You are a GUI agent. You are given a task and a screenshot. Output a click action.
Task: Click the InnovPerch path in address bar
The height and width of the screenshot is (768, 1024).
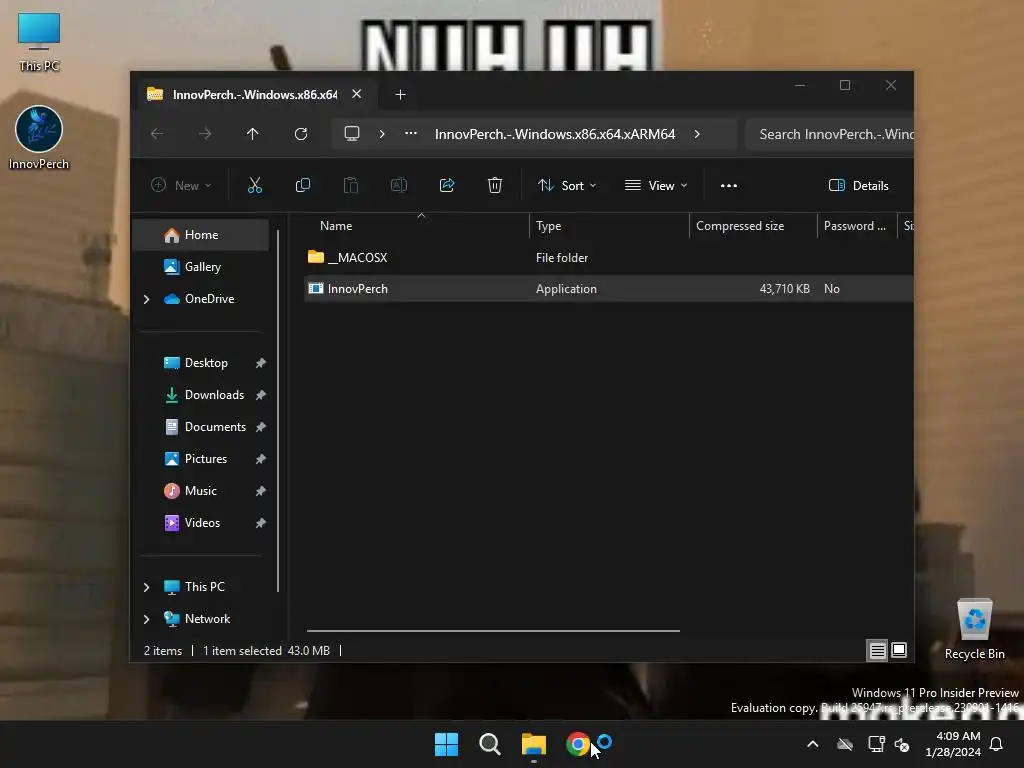554,134
